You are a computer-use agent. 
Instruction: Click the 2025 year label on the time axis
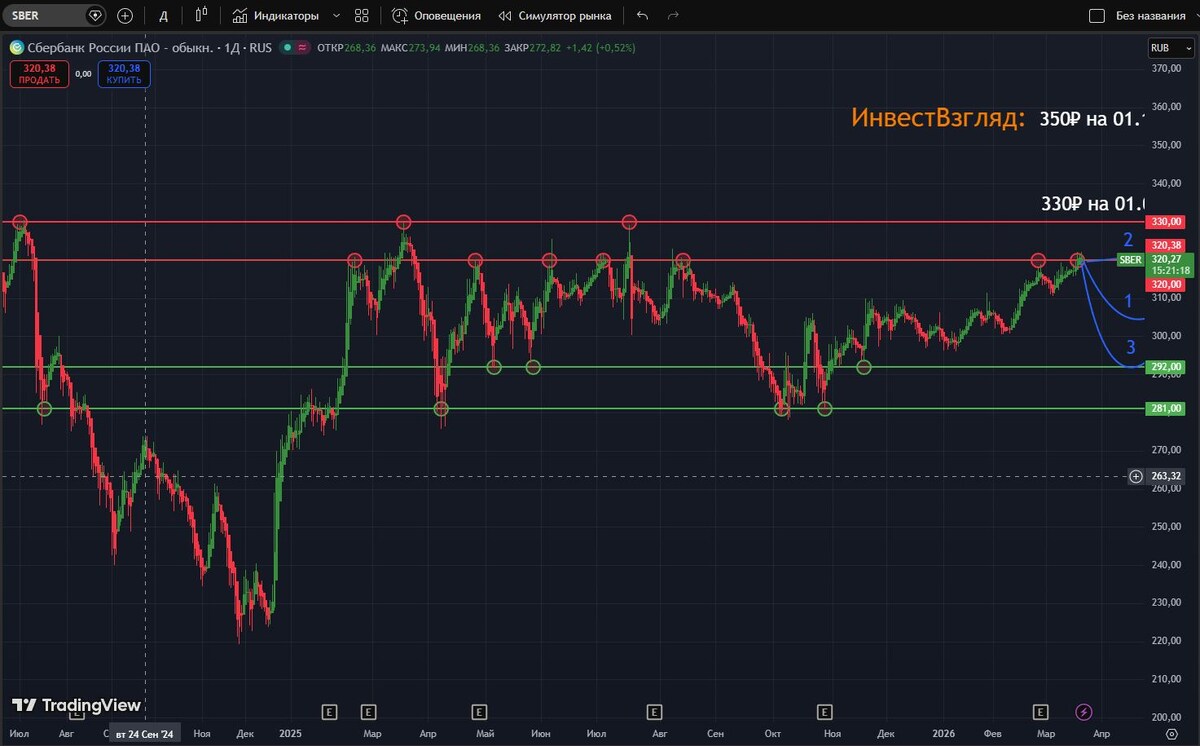click(x=291, y=734)
